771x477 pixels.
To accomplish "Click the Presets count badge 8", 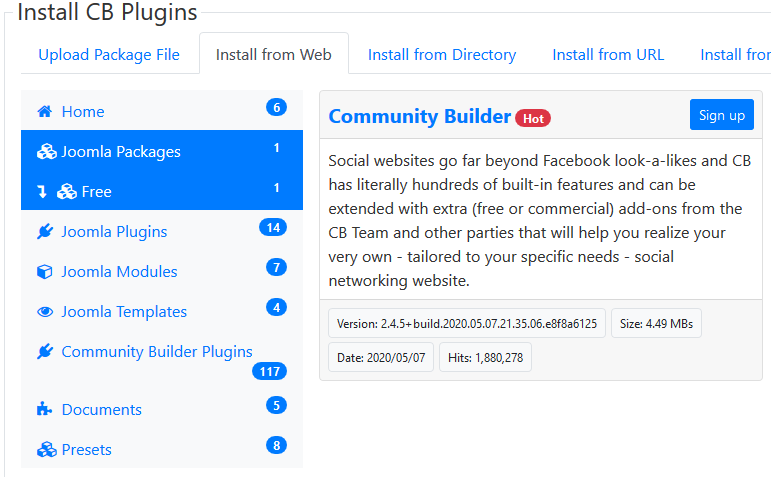I will coord(276,445).
